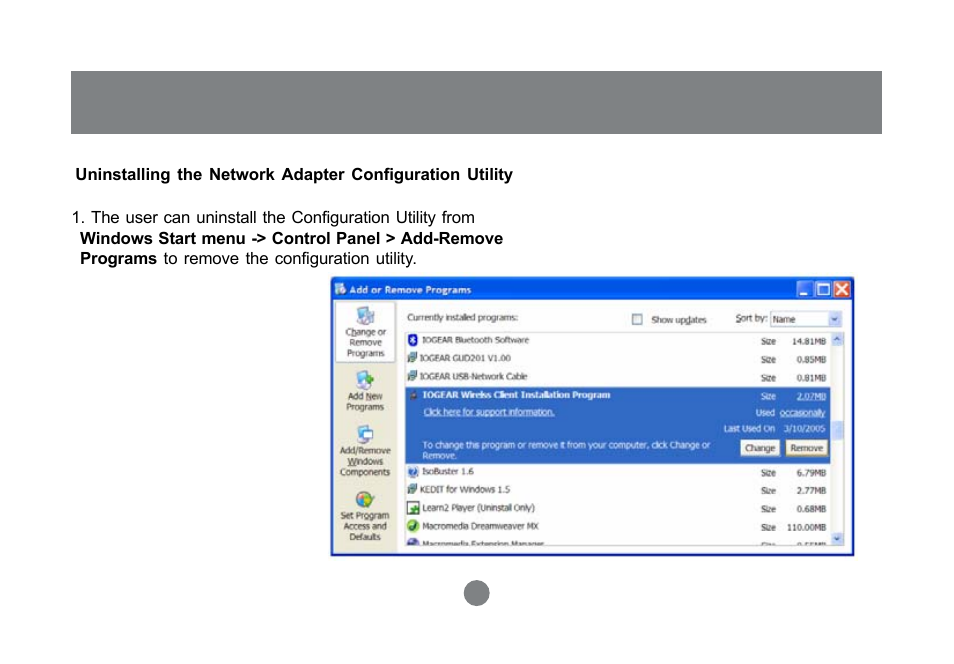Open Change or Remove Programs sidebar icon
The width and height of the screenshot is (954, 664).
tap(365, 316)
